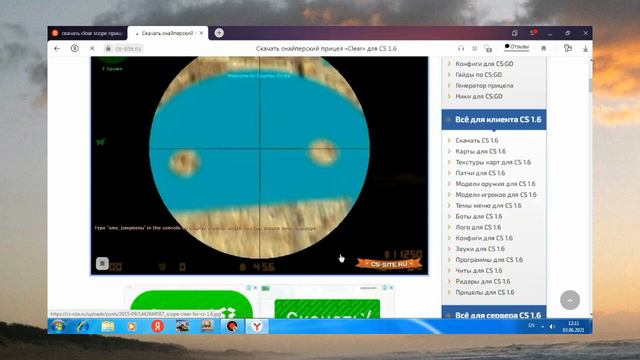The height and width of the screenshot is (360, 640).
Task: Switch to 'скачать clear scope' tab
Action: 87,33
